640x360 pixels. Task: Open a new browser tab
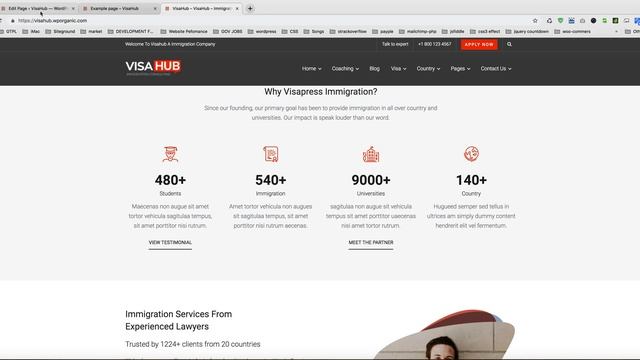pyautogui.click(x=250, y=8)
